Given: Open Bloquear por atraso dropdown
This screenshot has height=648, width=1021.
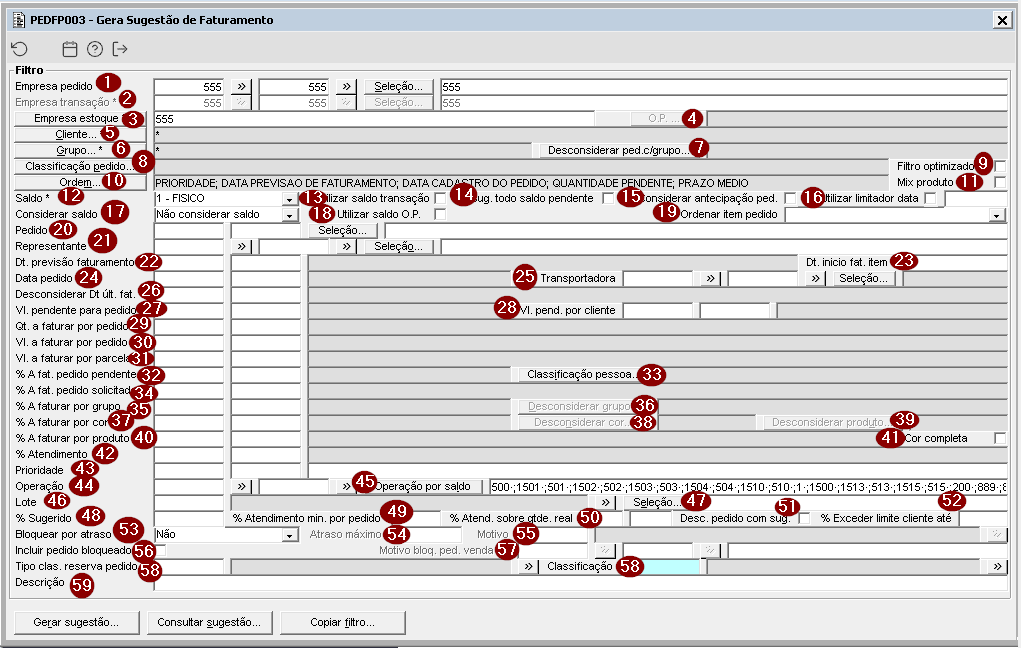Looking at the screenshot, I should pyautogui.click(x=289, y=535).
